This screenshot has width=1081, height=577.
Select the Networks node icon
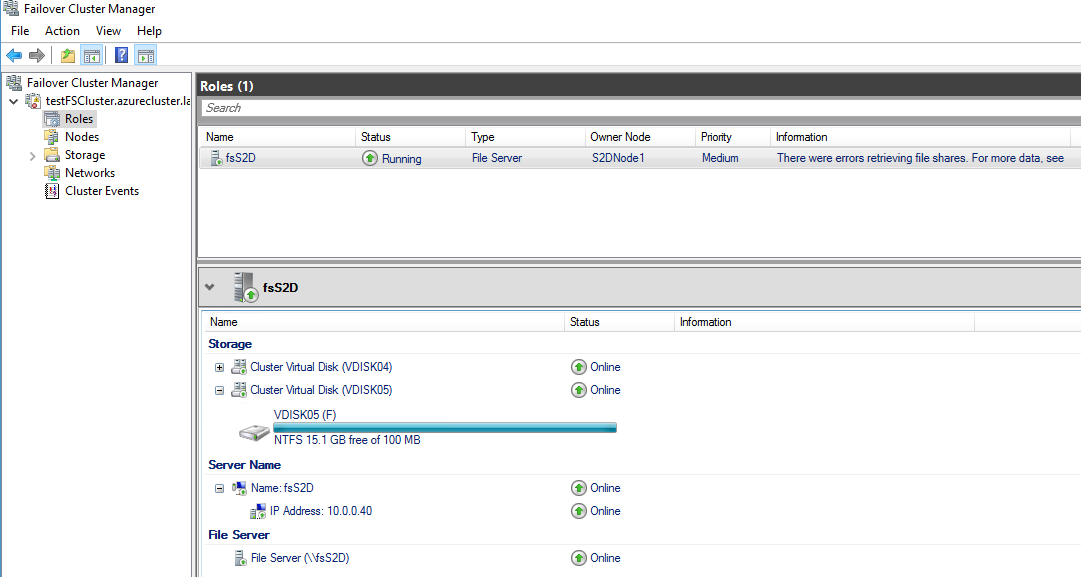point(52,173)
